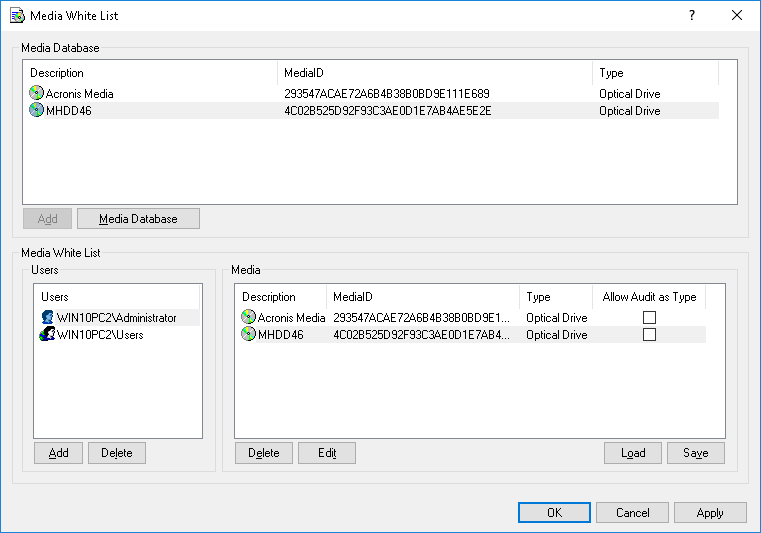Load a media white list file
This screenshot has width=761, height=533.
pos(633,453)
